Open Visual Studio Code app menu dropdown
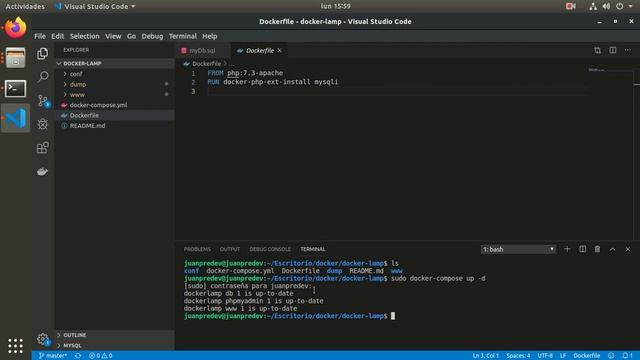The width and height of the screenshot is (640, 360). coord(95,6)
